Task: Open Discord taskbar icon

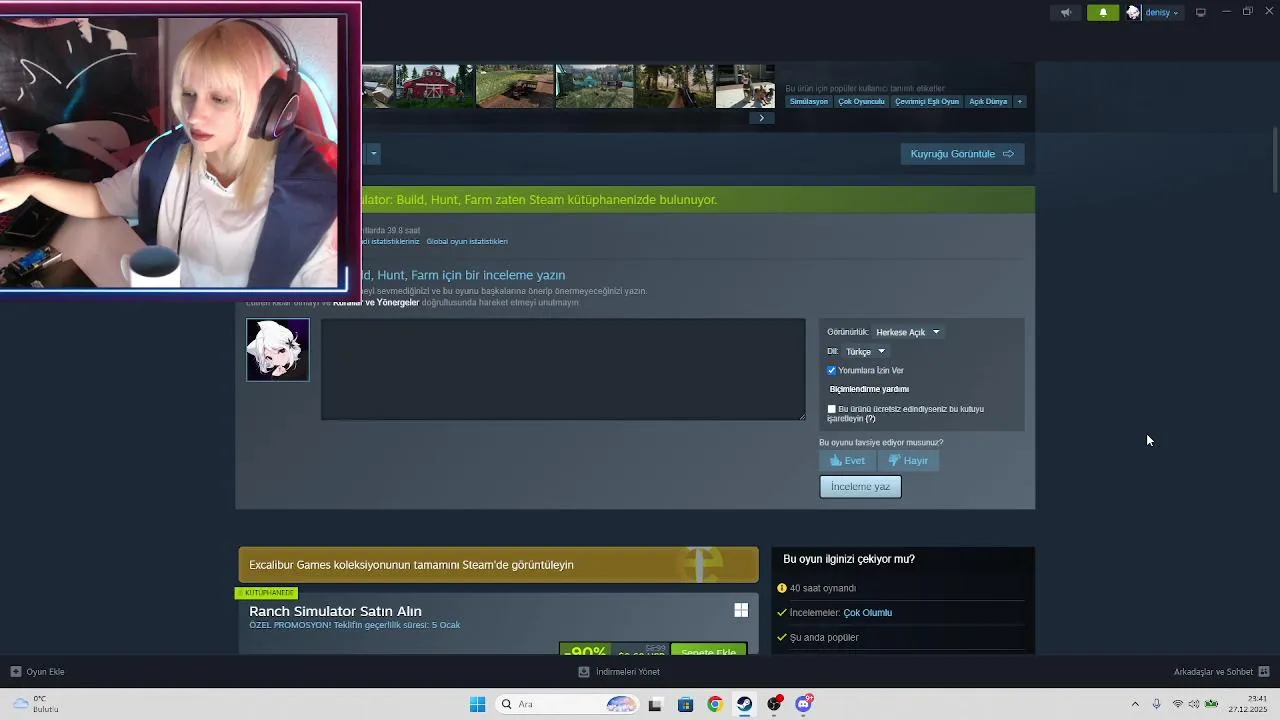Action: [804, 704]
